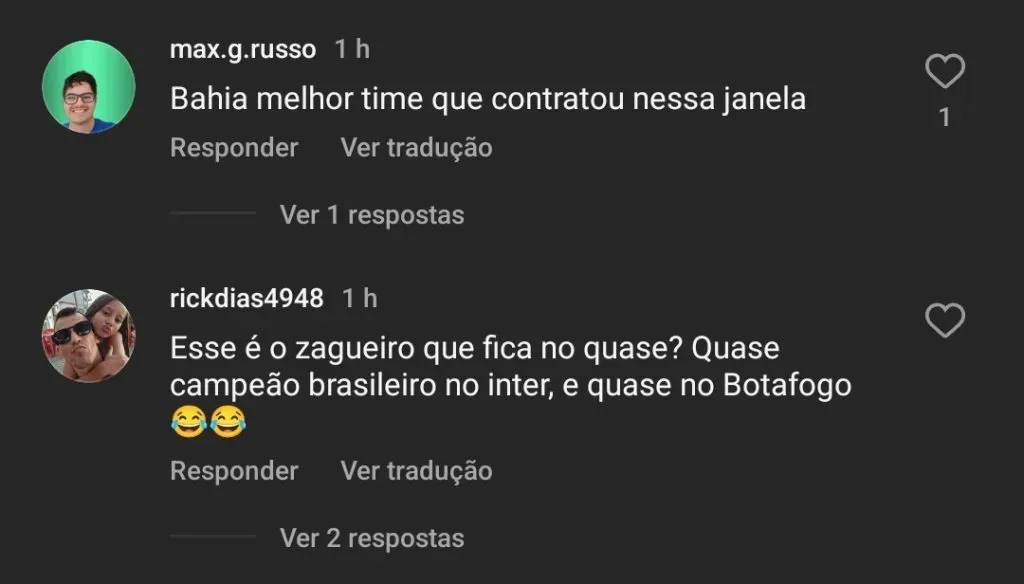1024x584 pixels.
Task: Like max.g.russo's comment with the heart
Action: [x=944, y=72]
